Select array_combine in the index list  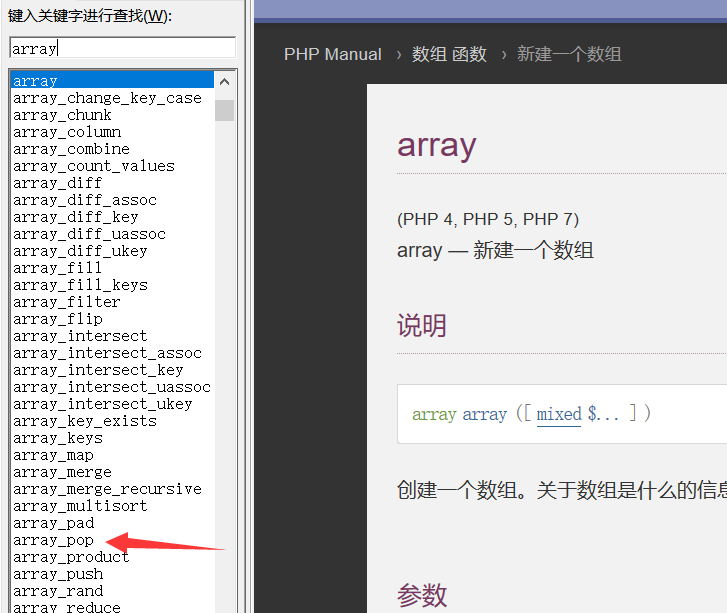coord(71,149)
